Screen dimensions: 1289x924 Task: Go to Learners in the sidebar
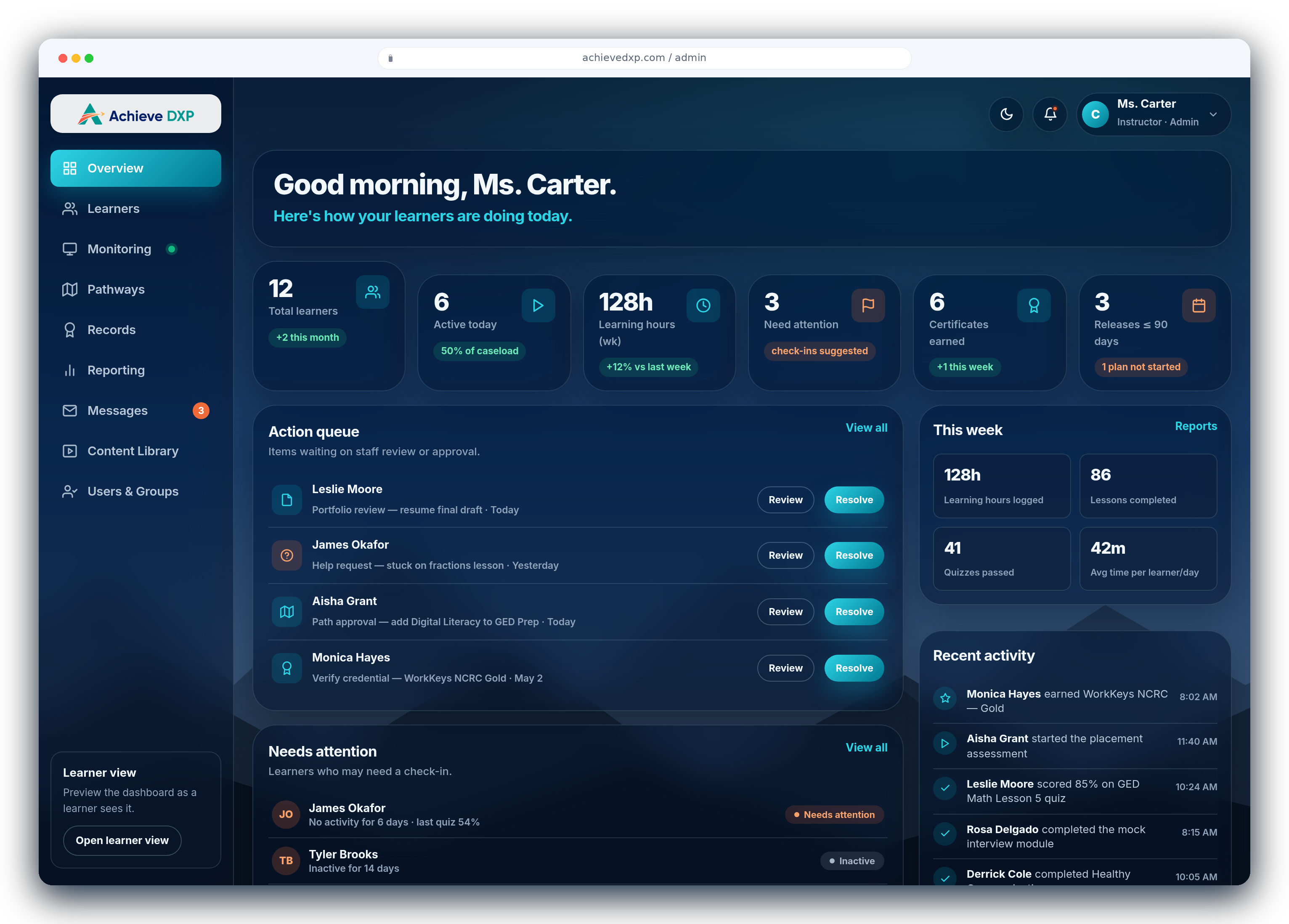click(136, 209)
